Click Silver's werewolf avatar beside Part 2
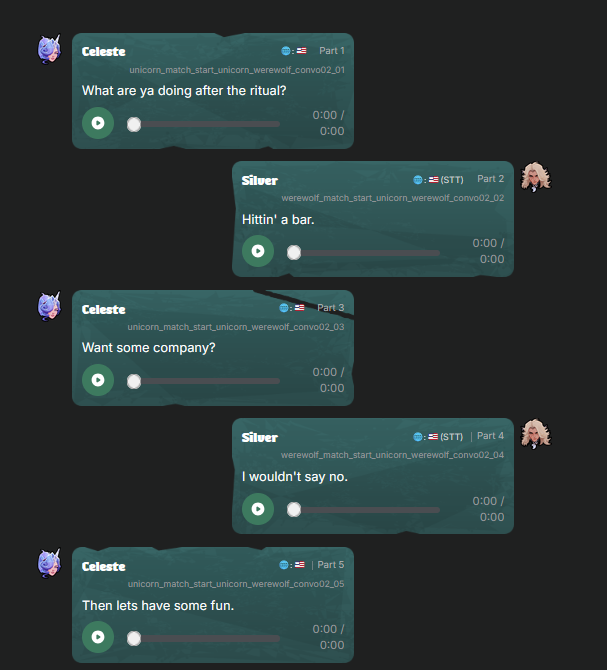This screenshot has width=607, height=670. tap(536, 176)
